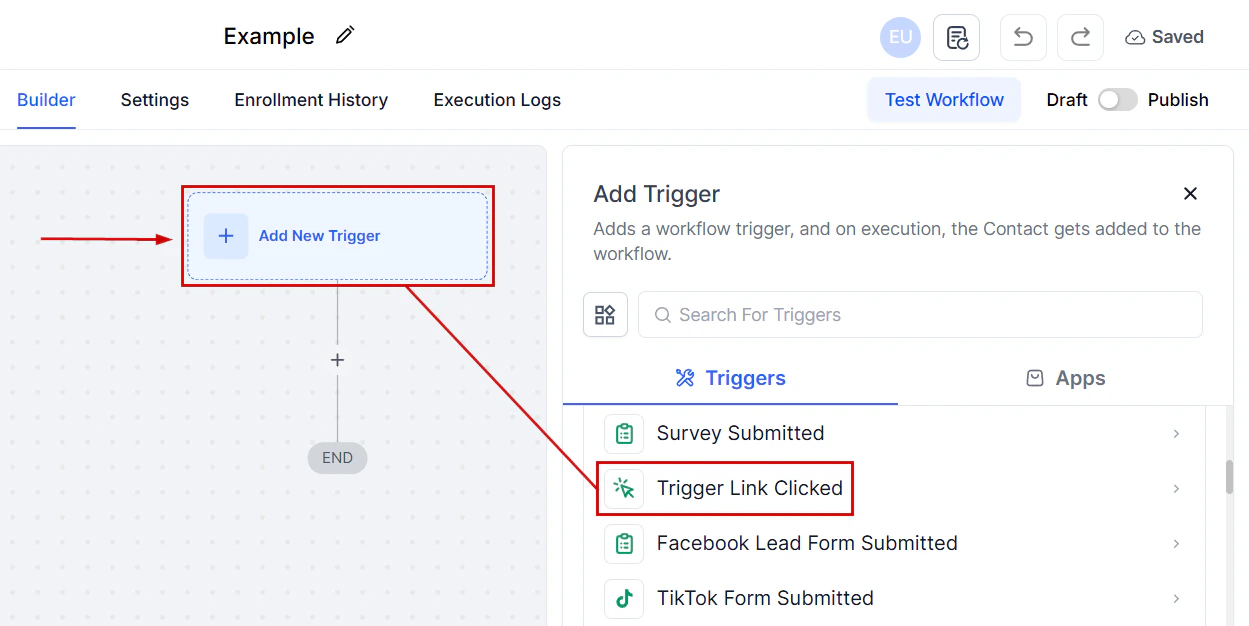The width and height of the screenshot is (1249, 626).
Task: Select the Trigger Link Clicked cursor icon
Action: click(x=623, y=488)
